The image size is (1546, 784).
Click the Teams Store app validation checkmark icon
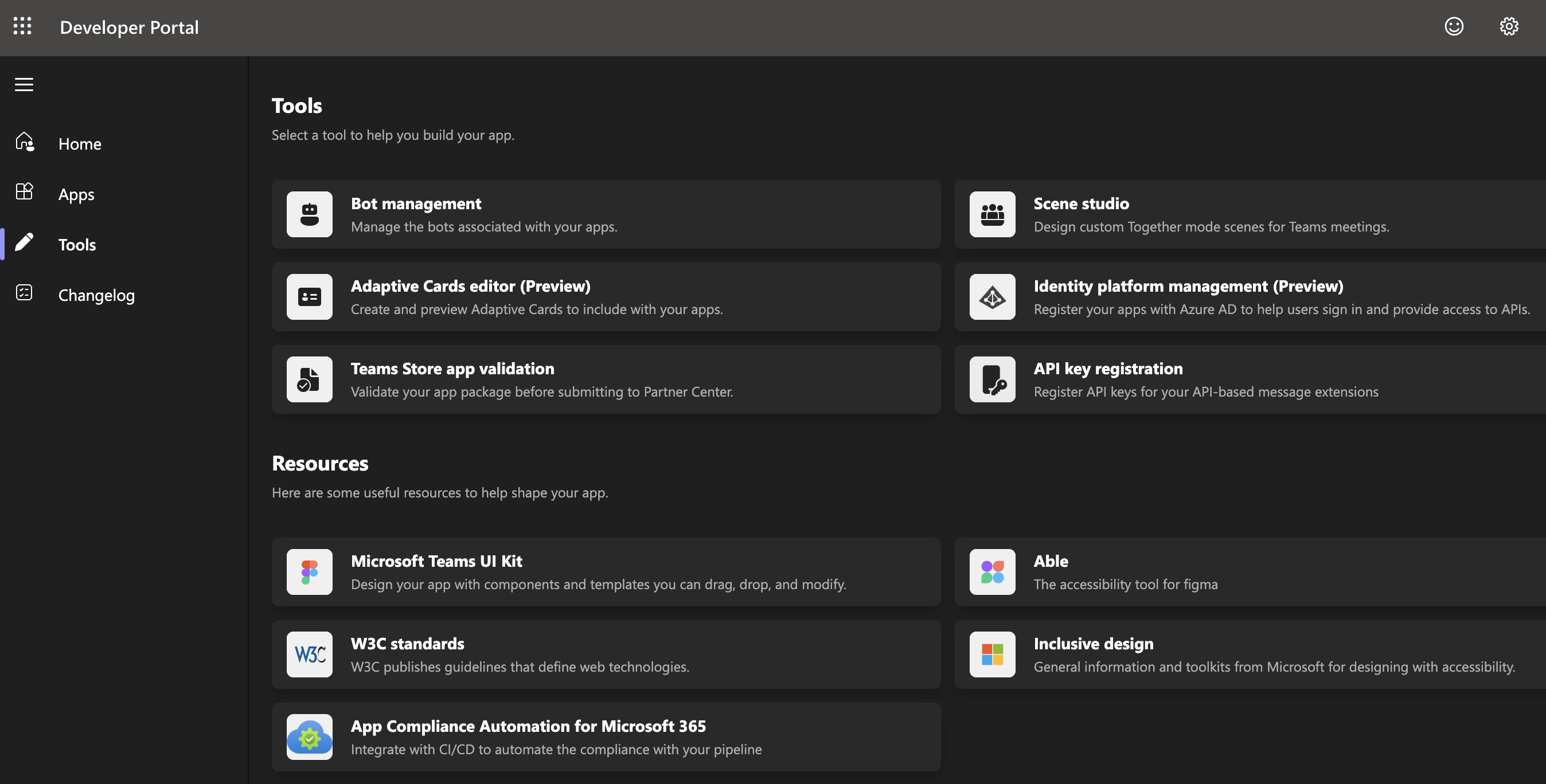coord(309,379)
